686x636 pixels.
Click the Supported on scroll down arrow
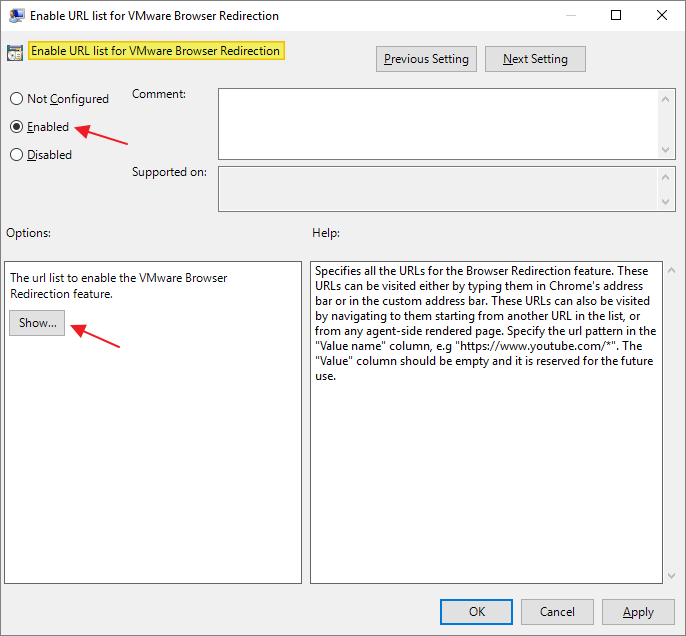667,202
